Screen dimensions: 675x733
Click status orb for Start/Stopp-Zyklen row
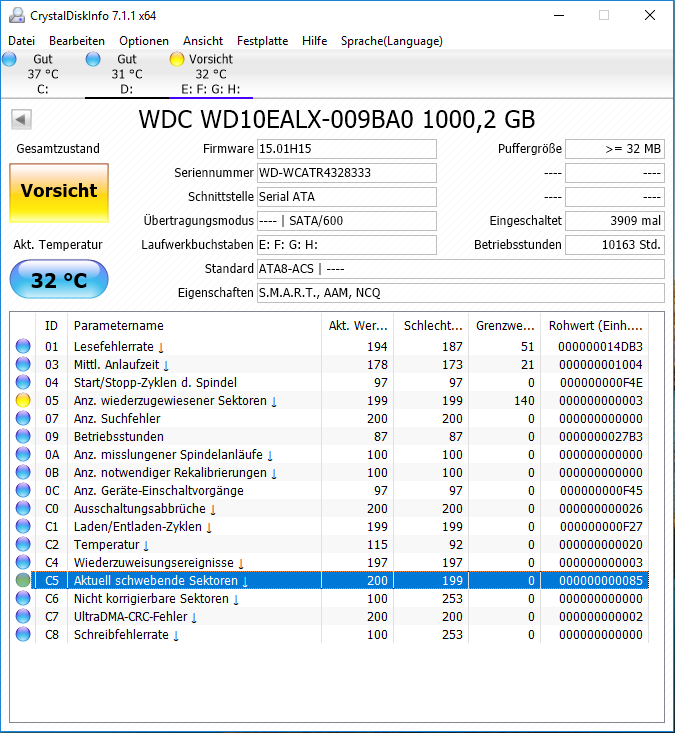pyautogui.click(x=23, y=382)
